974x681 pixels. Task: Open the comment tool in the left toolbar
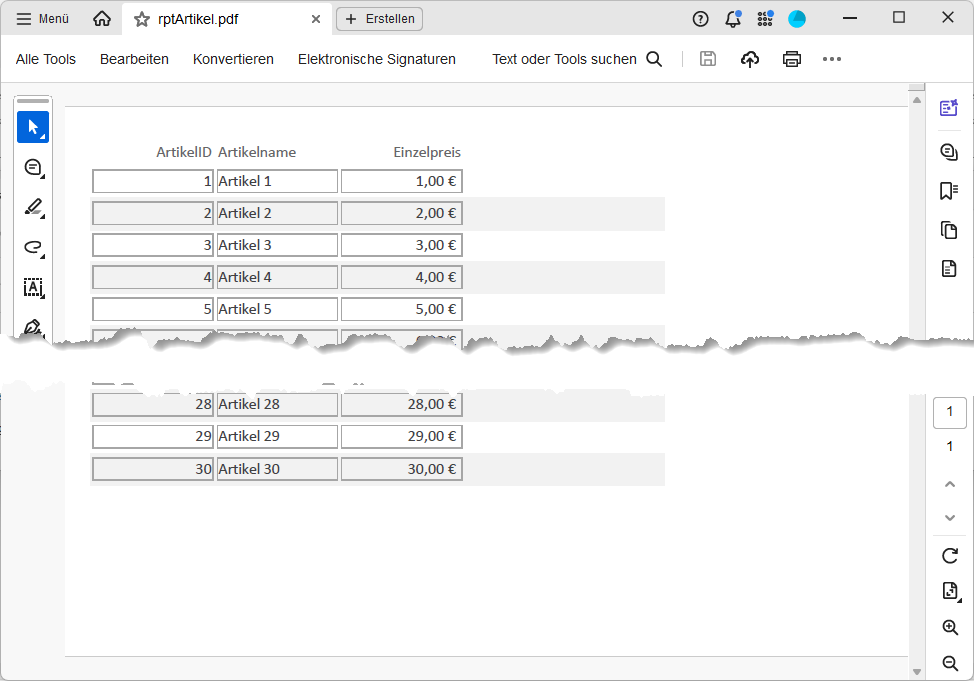(x=33, y=167)
